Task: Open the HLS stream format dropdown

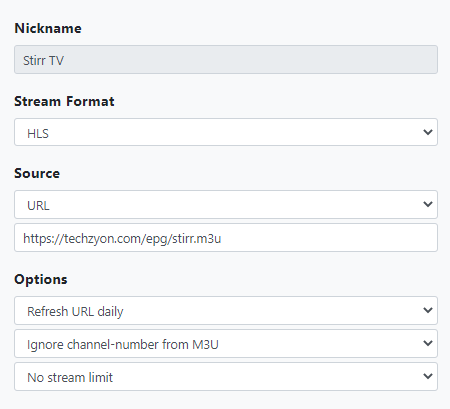Action: point(226,132)
